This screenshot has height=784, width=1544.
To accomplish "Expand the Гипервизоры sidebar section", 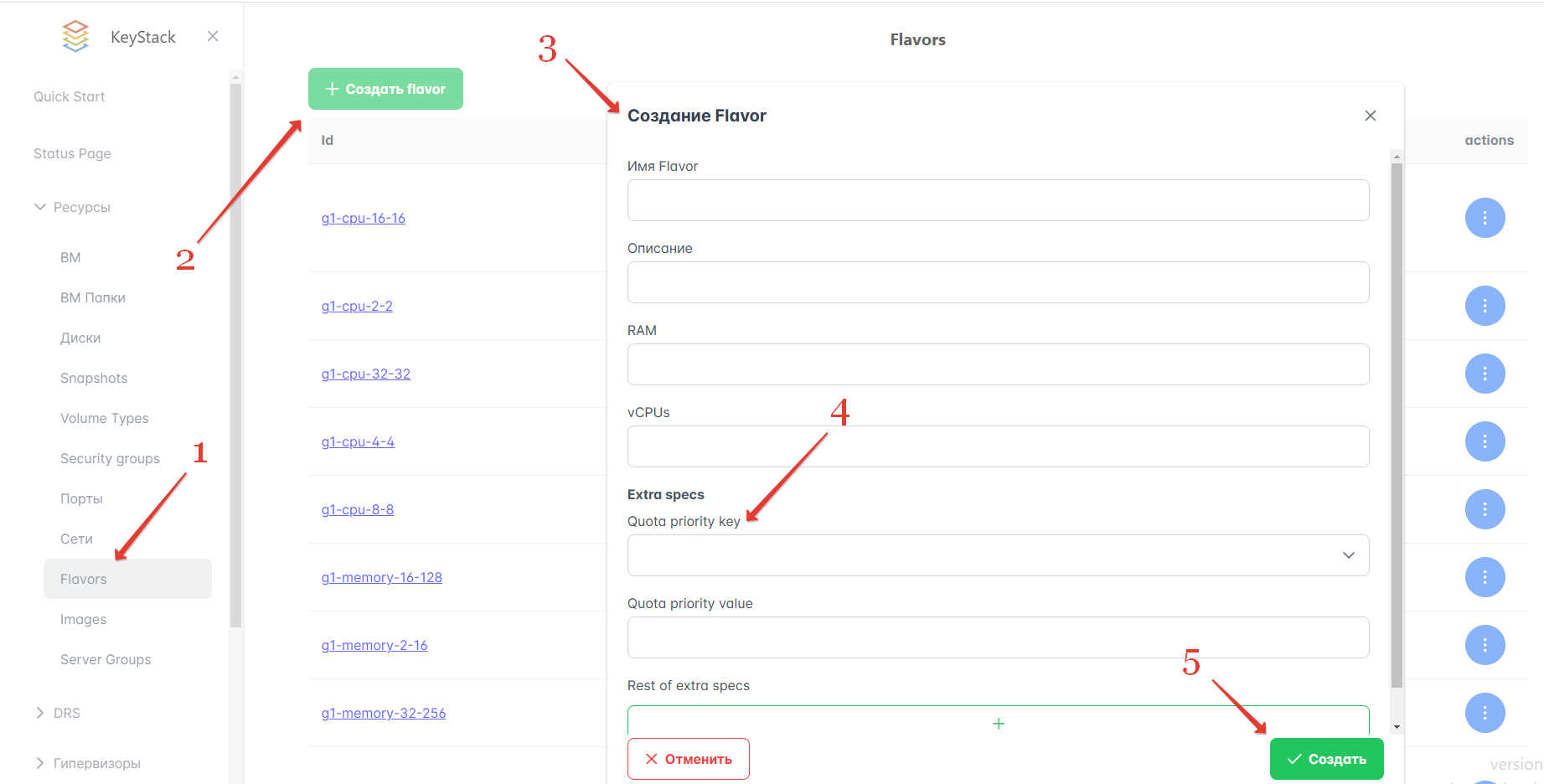I will click(40, 763).
